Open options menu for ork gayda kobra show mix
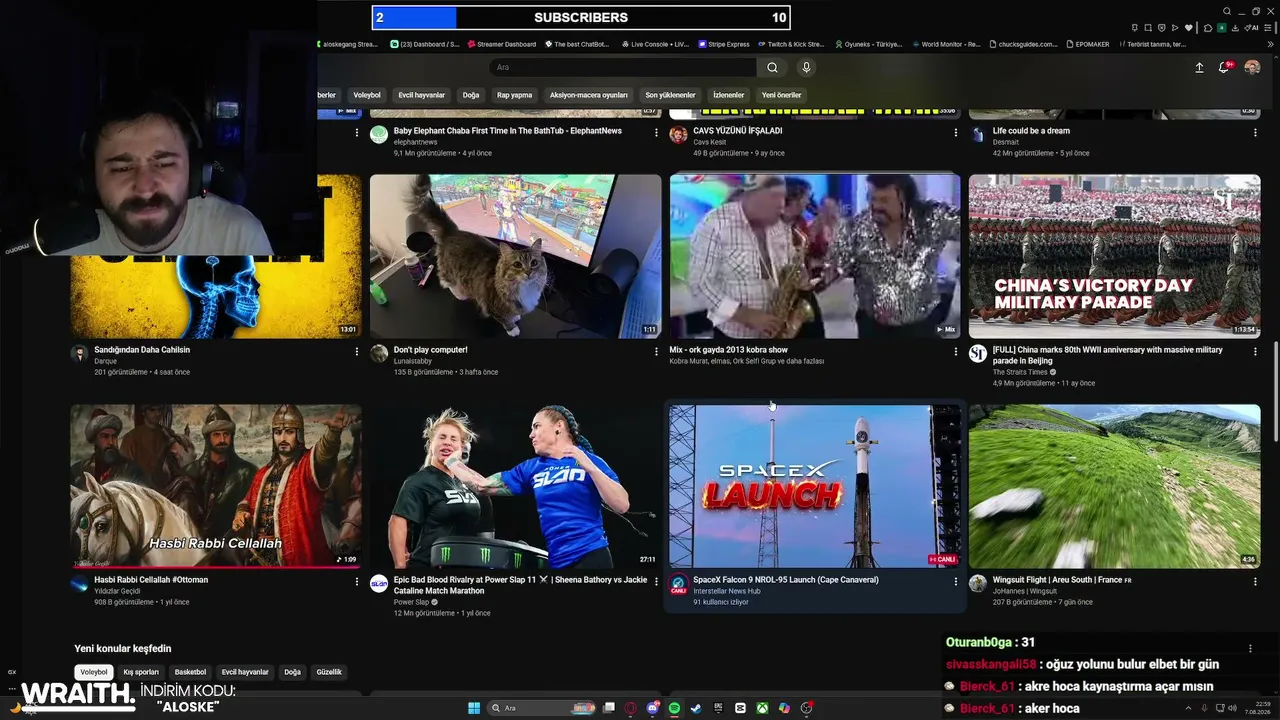This screenshot has height=720, width=1280. pyautogui.click(x=955, y=351)
